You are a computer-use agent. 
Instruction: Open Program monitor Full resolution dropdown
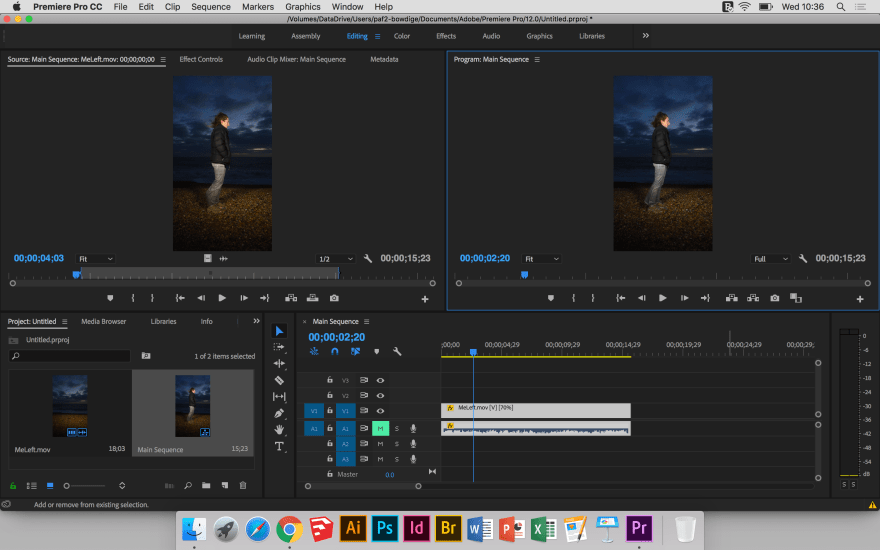click(x=771, y=259)
